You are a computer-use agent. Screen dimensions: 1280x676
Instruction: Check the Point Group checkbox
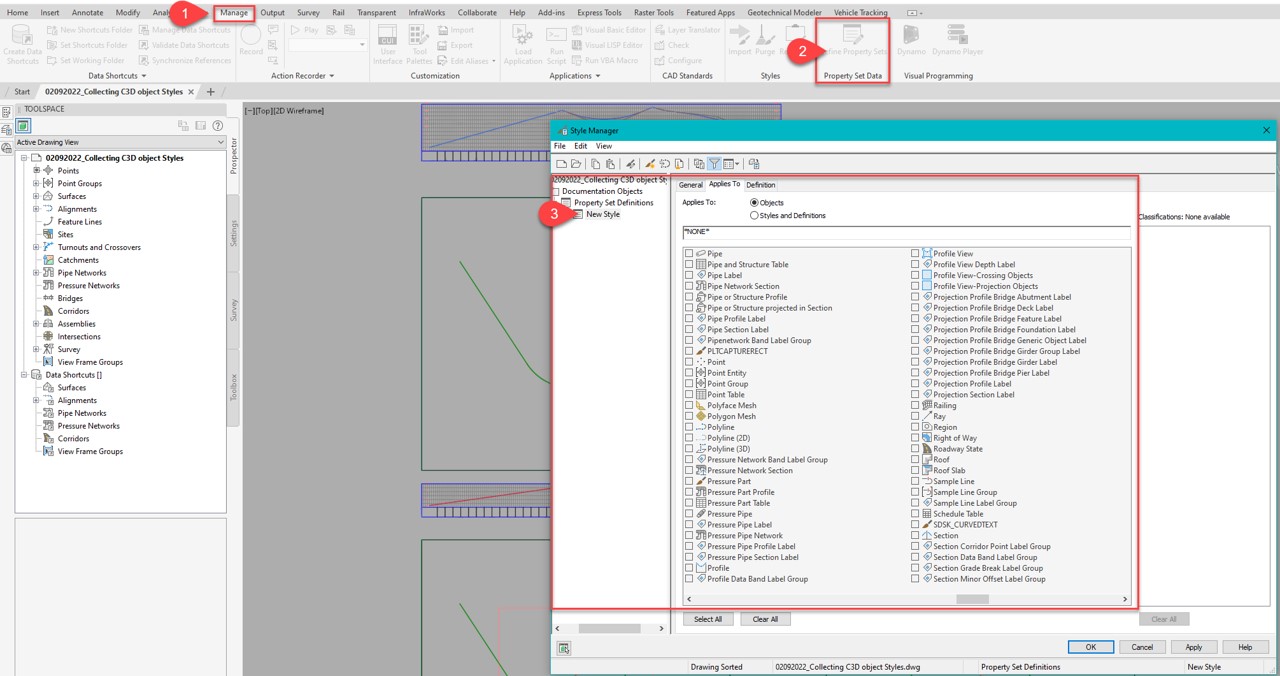point(689,384)
